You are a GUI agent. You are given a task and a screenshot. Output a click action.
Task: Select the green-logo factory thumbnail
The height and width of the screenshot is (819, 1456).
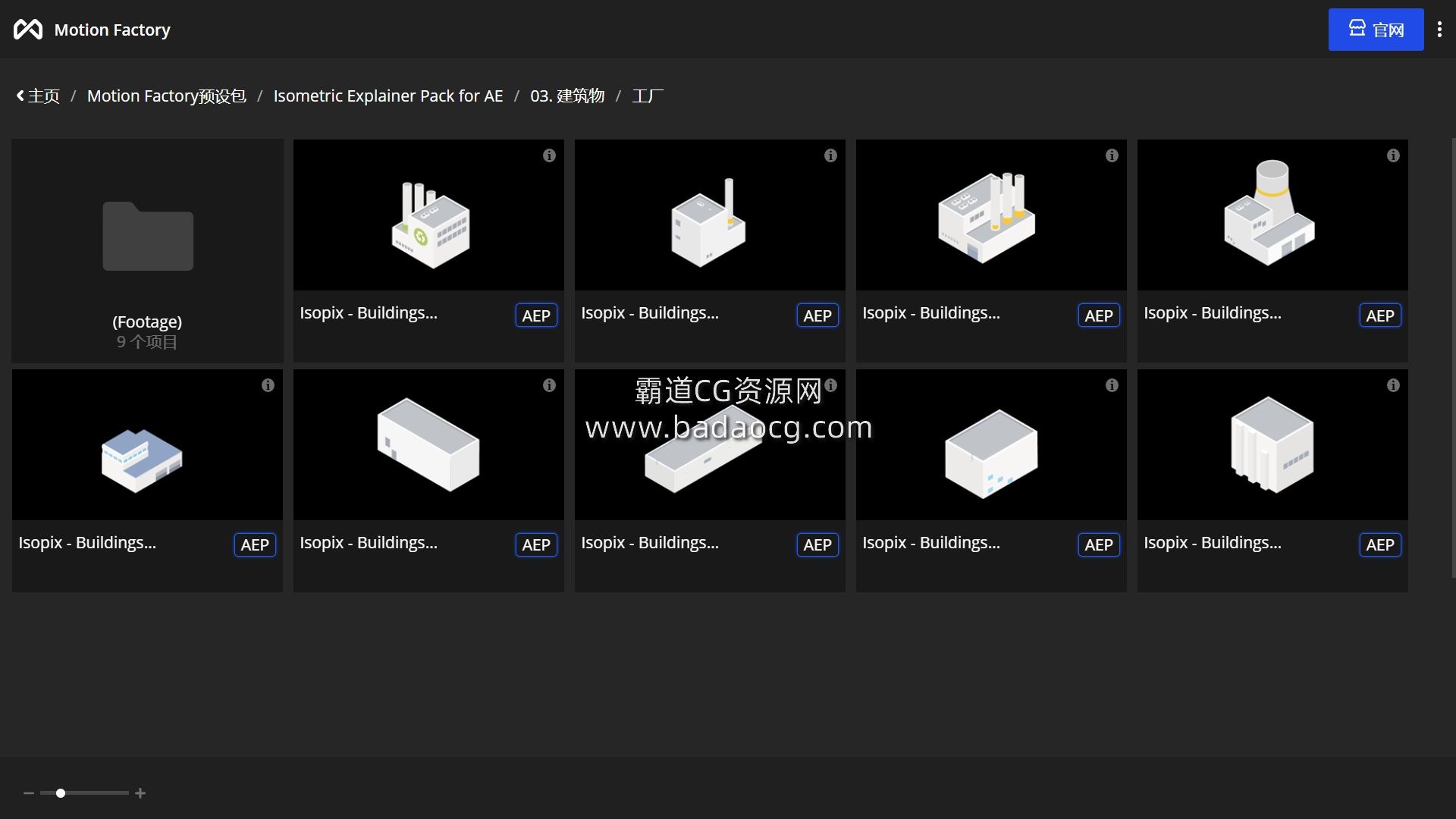428,215
